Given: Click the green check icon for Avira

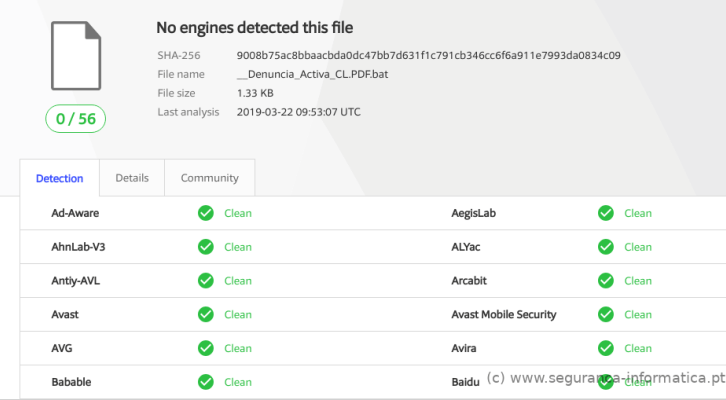Looking at the screenshot, I should (x=606, y=349).
